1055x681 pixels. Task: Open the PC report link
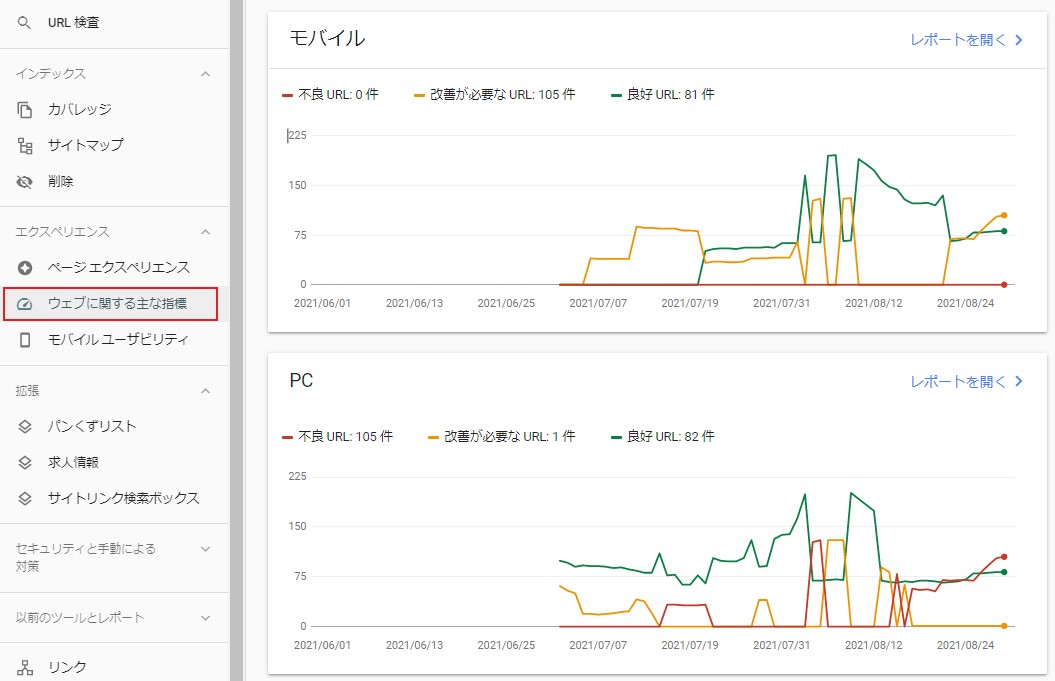(958, 382)
